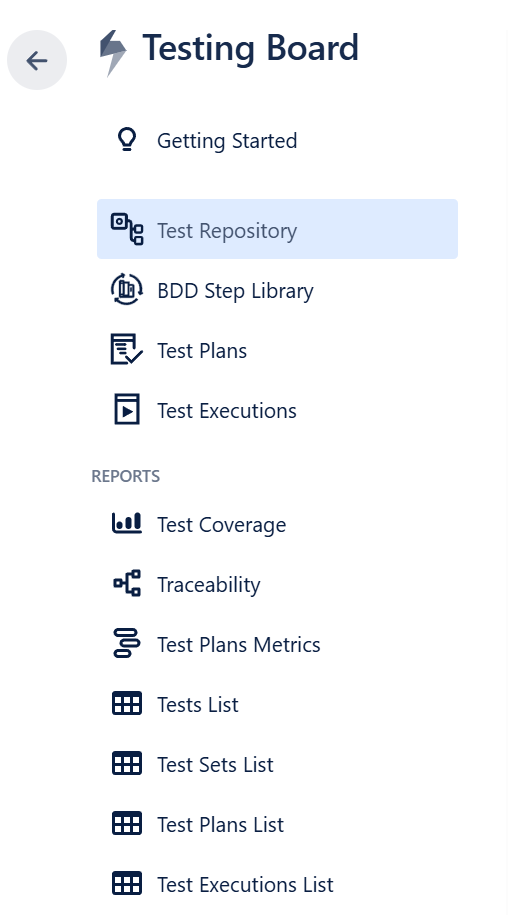Select Test Repository in the sidebar
Image resolution: width=508 pixels, height=915 pixels.
278,229
